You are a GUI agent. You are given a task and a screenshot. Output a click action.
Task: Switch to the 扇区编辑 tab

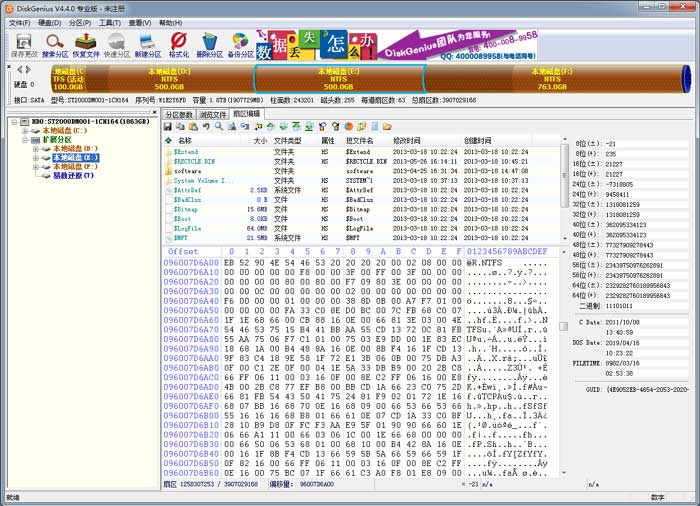(246, 114)
